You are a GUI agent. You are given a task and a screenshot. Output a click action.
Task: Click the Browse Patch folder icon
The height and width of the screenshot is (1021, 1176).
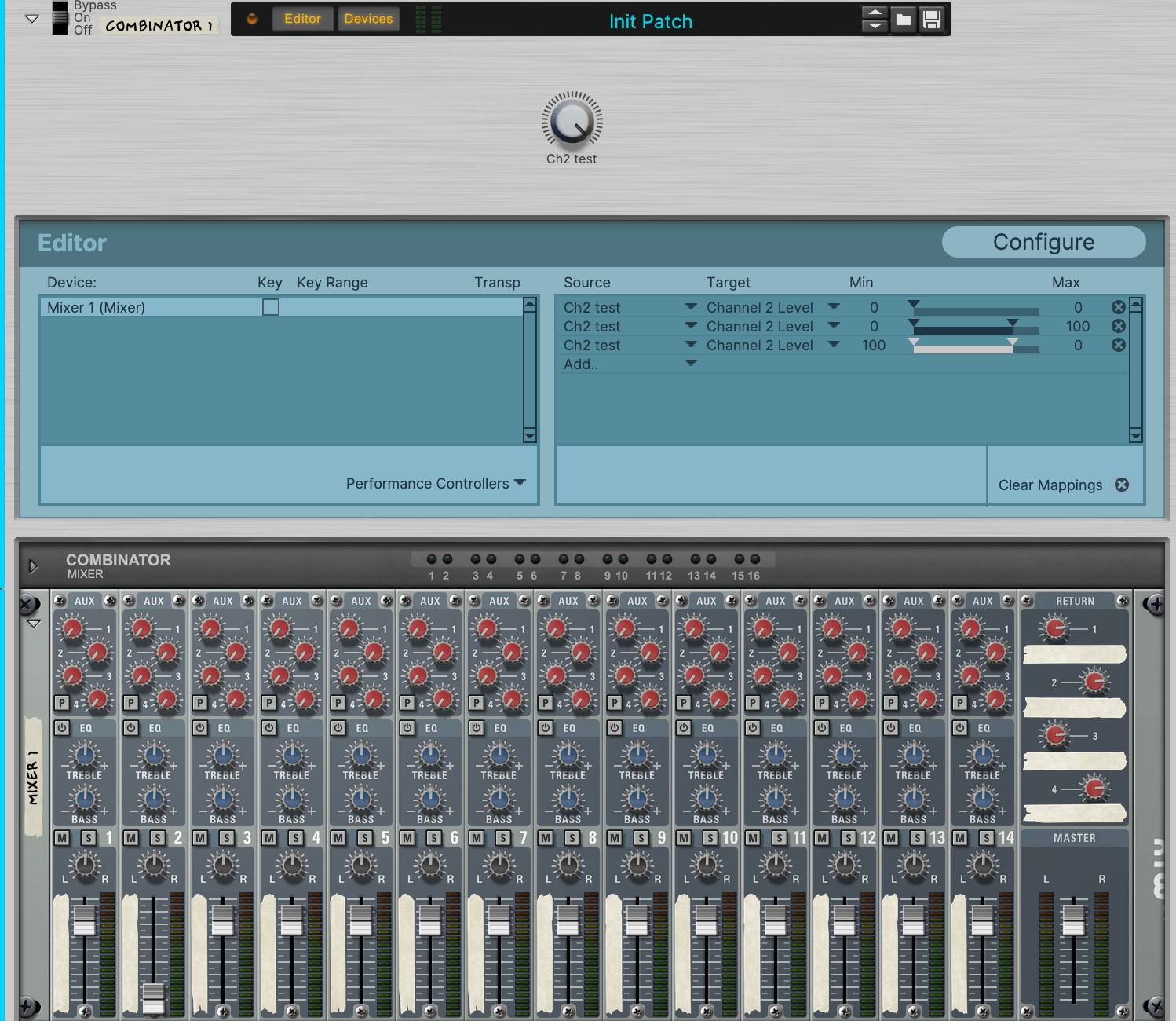(904, 20)
